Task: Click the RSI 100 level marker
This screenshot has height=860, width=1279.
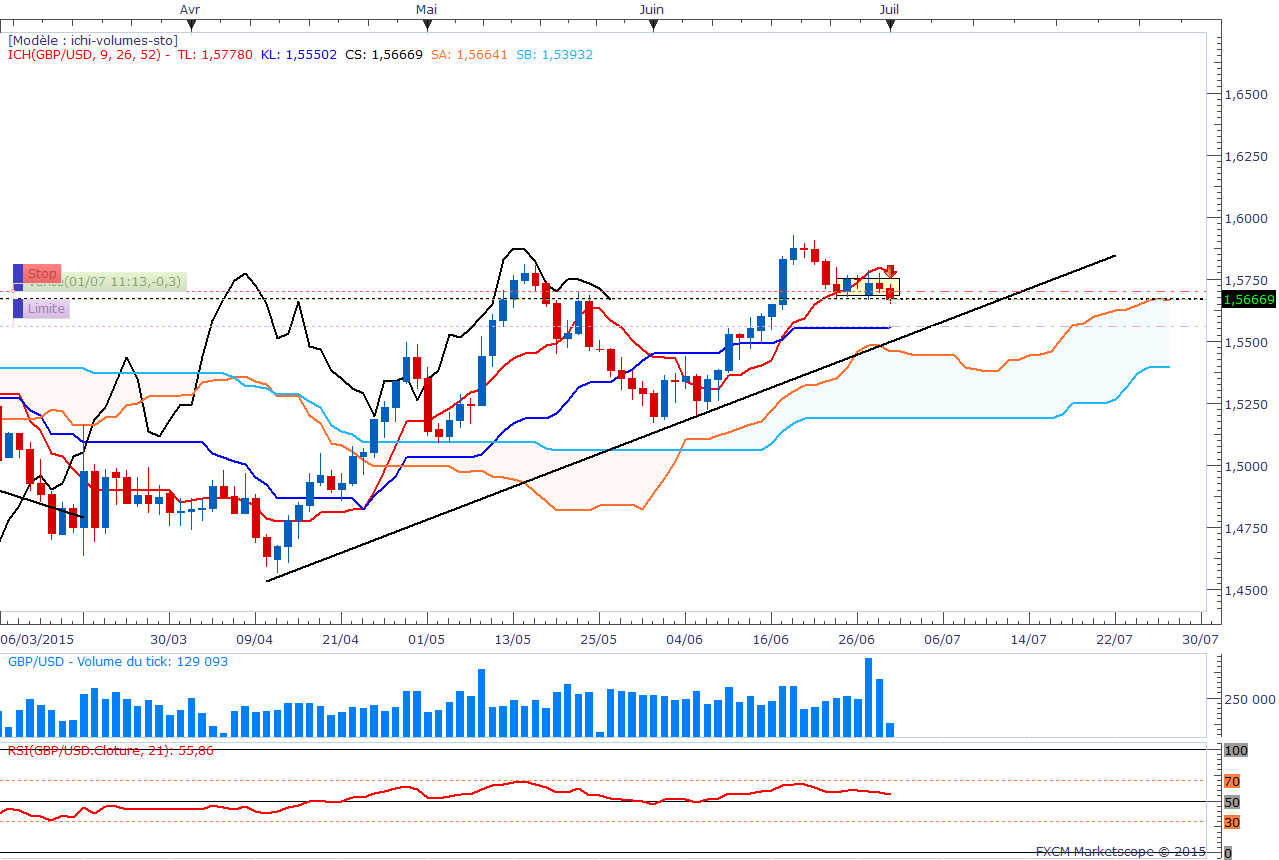Action: [x=1235, y=750]
